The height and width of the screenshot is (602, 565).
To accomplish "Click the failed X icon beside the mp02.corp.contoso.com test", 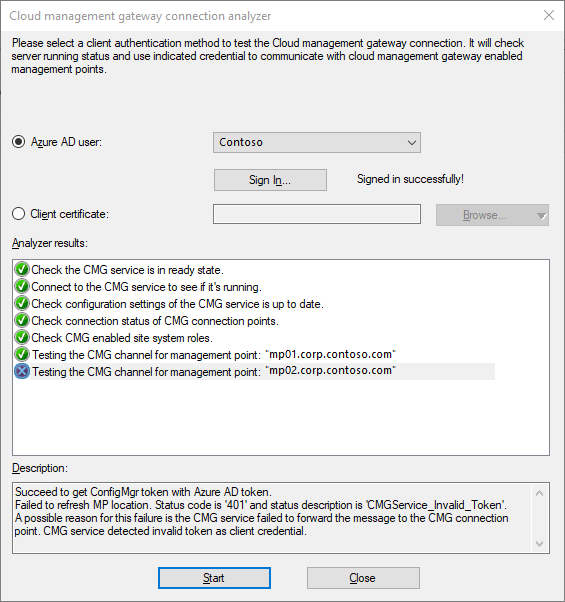I will (x=22, y=371).
